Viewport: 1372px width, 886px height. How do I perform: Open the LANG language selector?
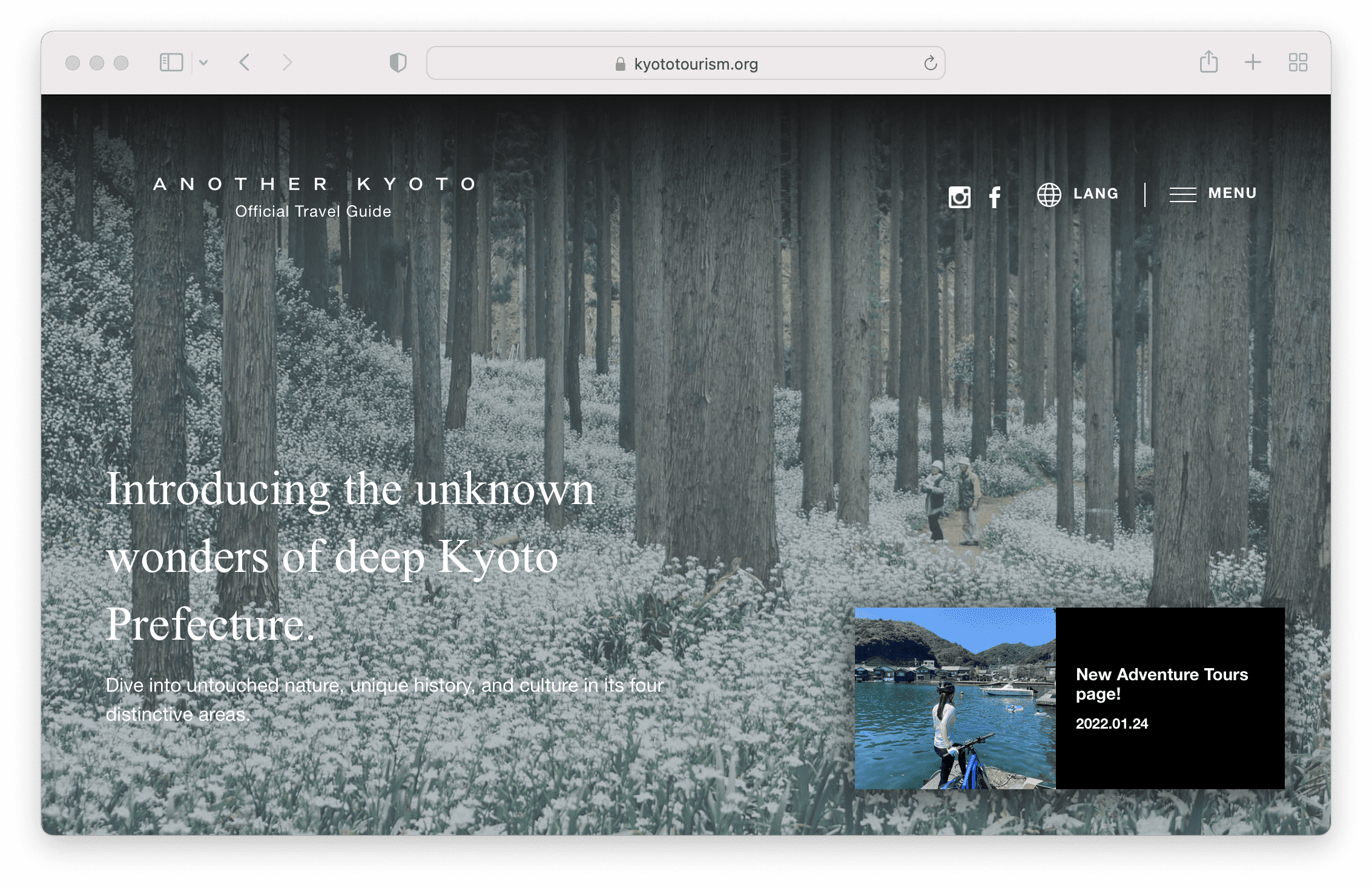[x=1096, y=194]
